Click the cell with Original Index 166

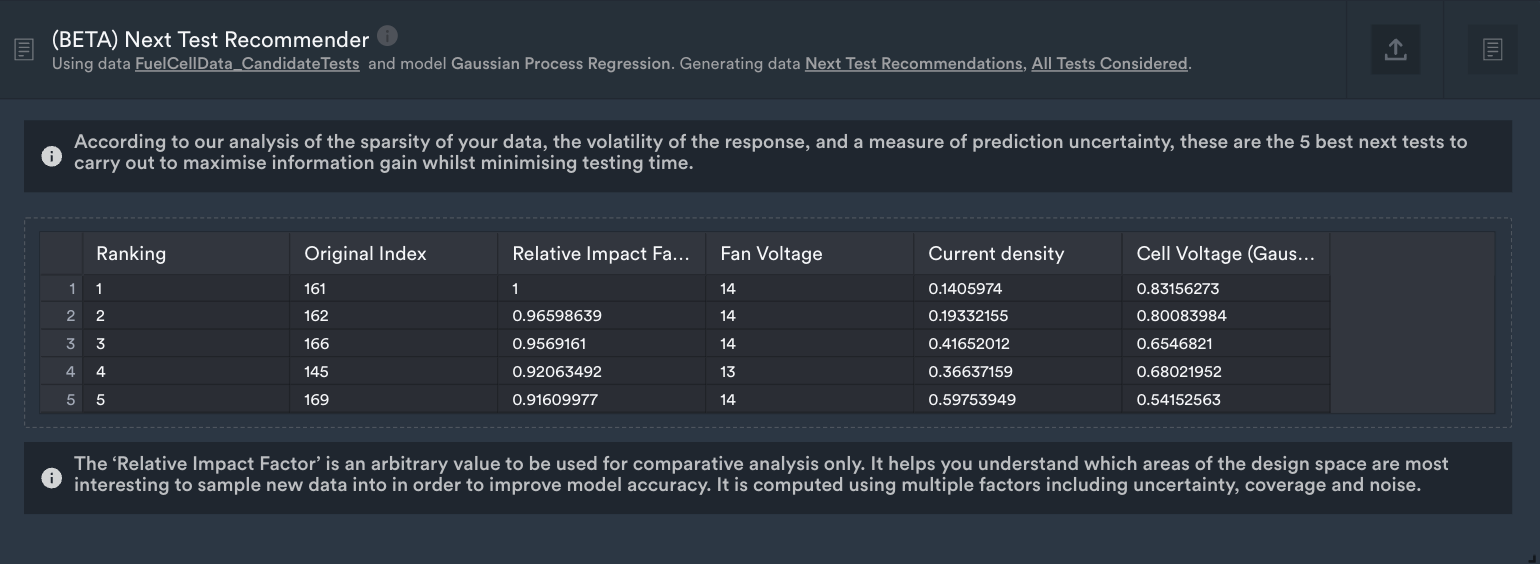pyautogui.click(x=394, y=344)
